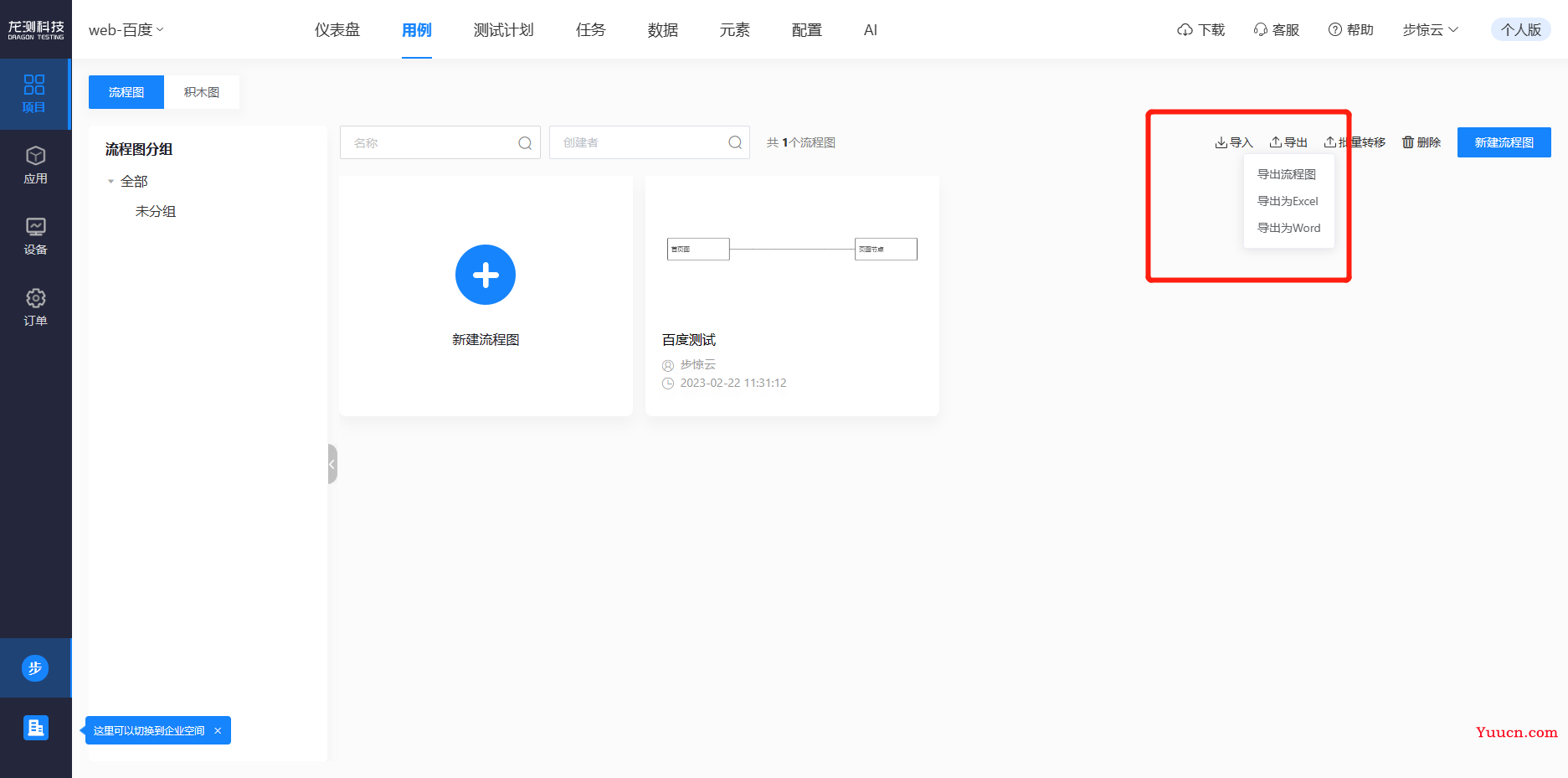Screen dimensions: 1568x778
Task: Open the 百度测试 flowchart thumbnail
Action: point(792,249)
